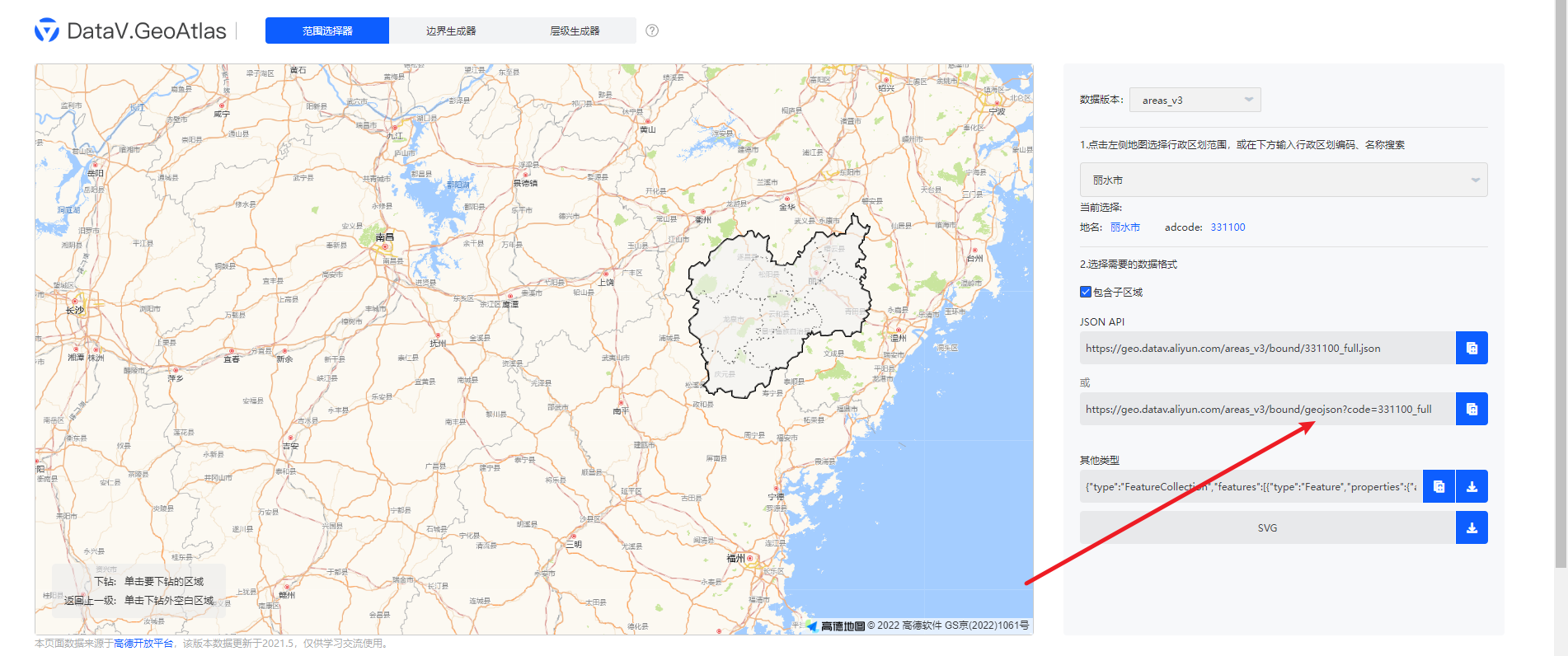The height and width of the screenshot is (656, 1568).
Task: Click the SVG format button
Action: click(x=1267, y=527)
